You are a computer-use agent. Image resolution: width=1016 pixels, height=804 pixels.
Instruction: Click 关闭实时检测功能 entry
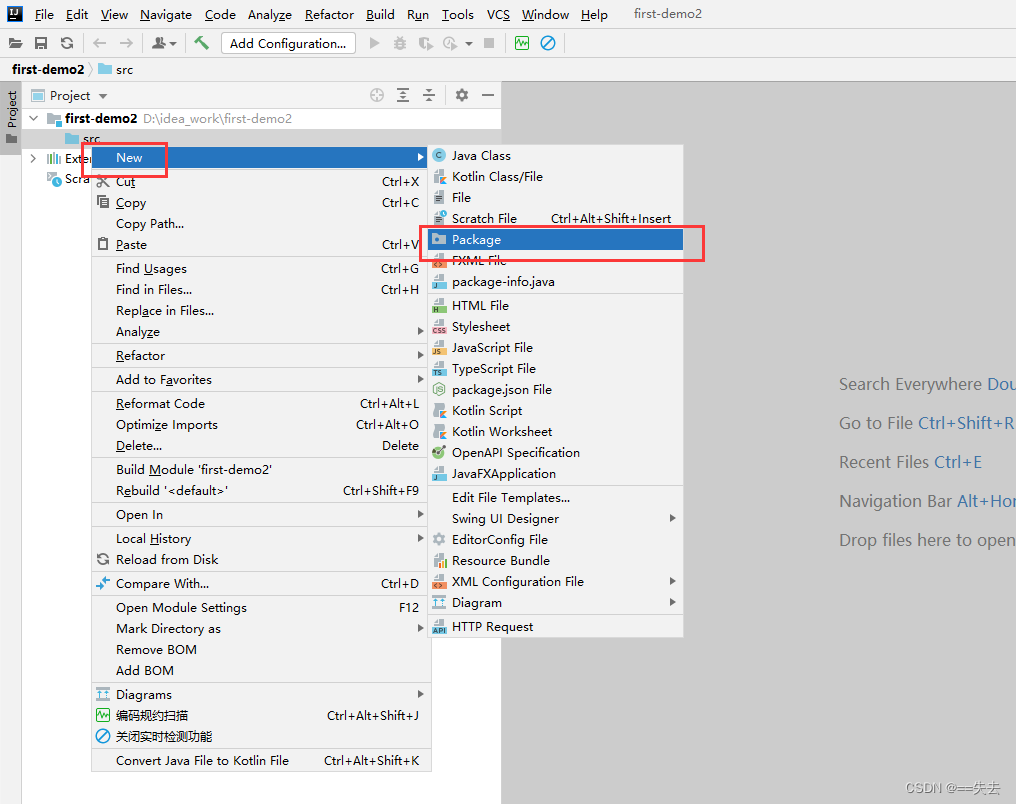[259, 736]
